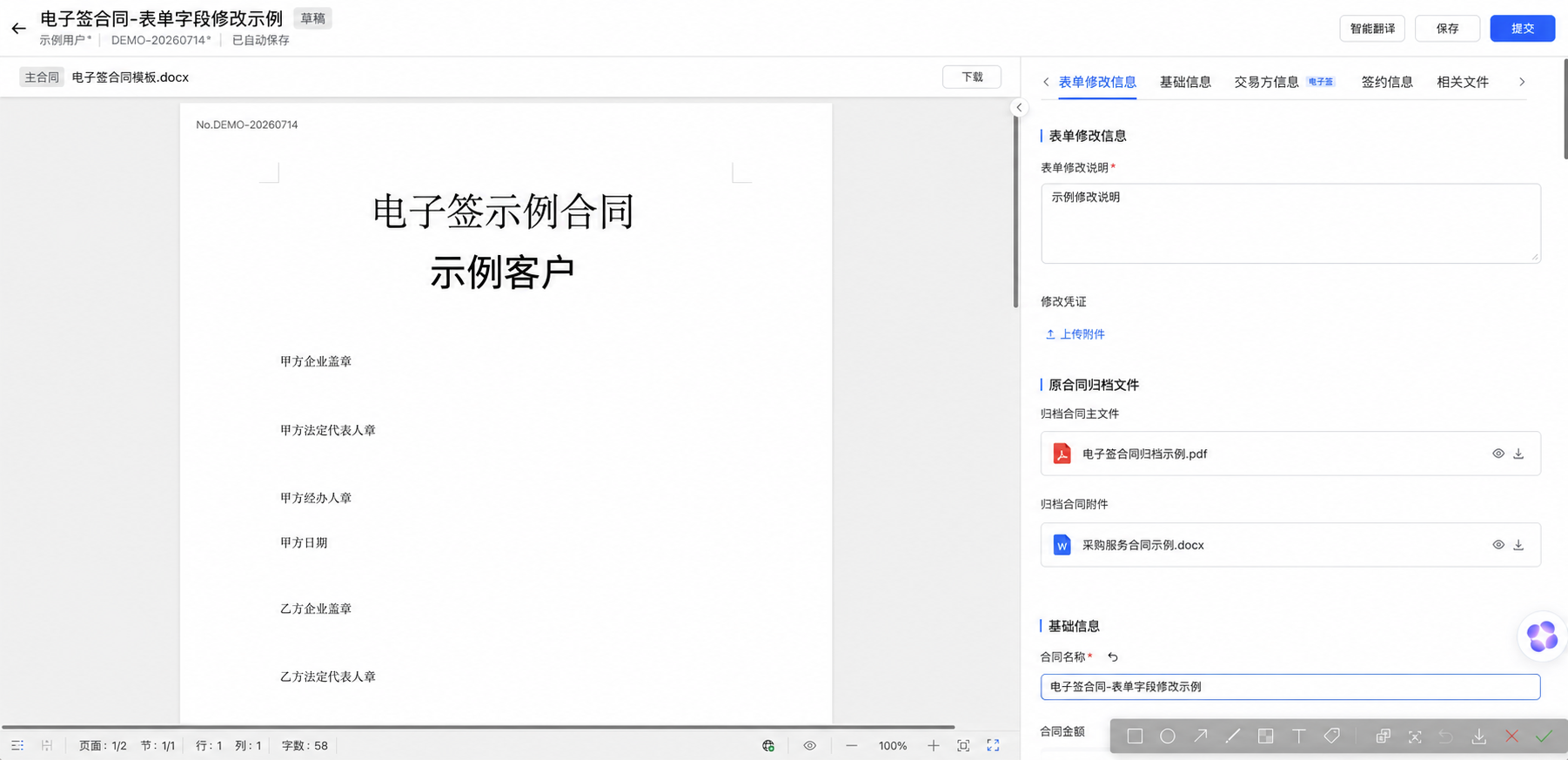Click the document vertical scrollbar
The height and width of the screenshot is (760, 1568).
coord(1015,211)
